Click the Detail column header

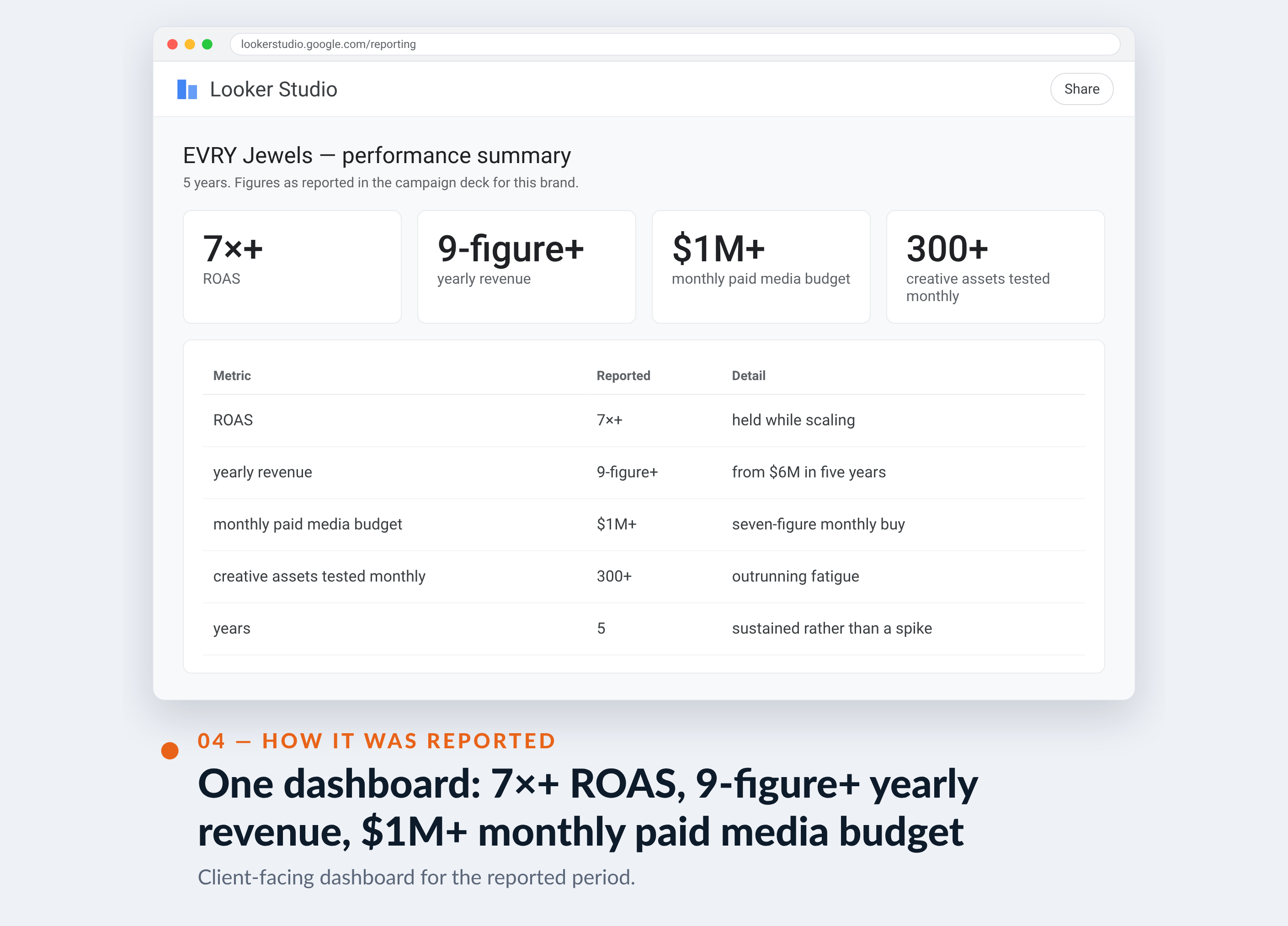click(x=749, y=376)
